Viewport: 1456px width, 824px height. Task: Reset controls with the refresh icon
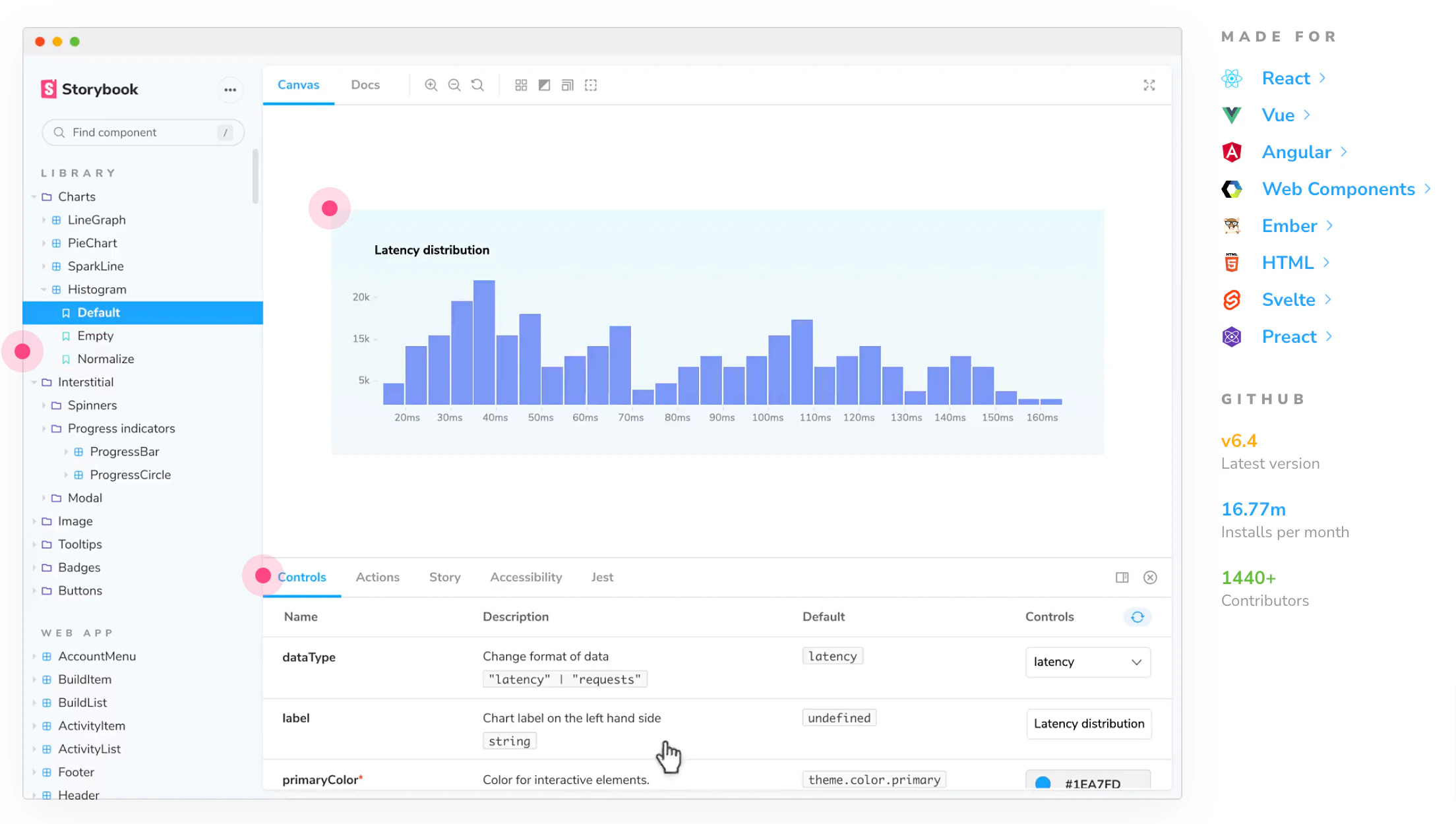[x=1137, y=617]
